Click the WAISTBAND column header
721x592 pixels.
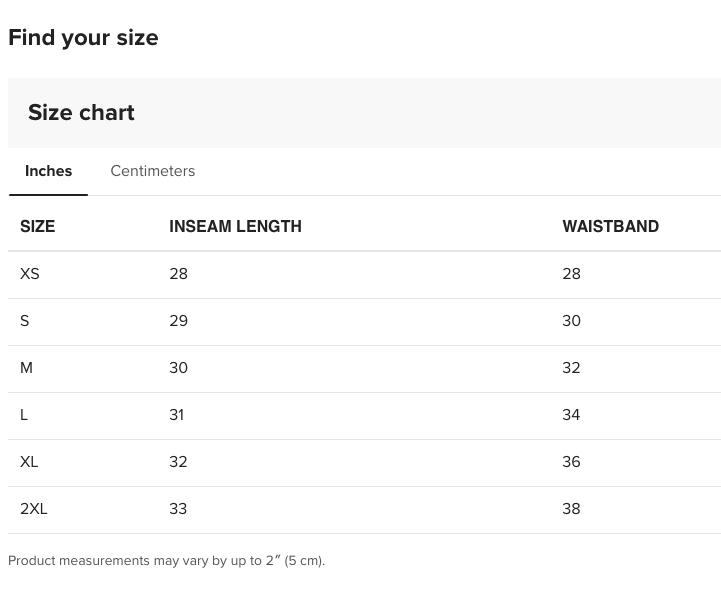(x=610, y=227)
